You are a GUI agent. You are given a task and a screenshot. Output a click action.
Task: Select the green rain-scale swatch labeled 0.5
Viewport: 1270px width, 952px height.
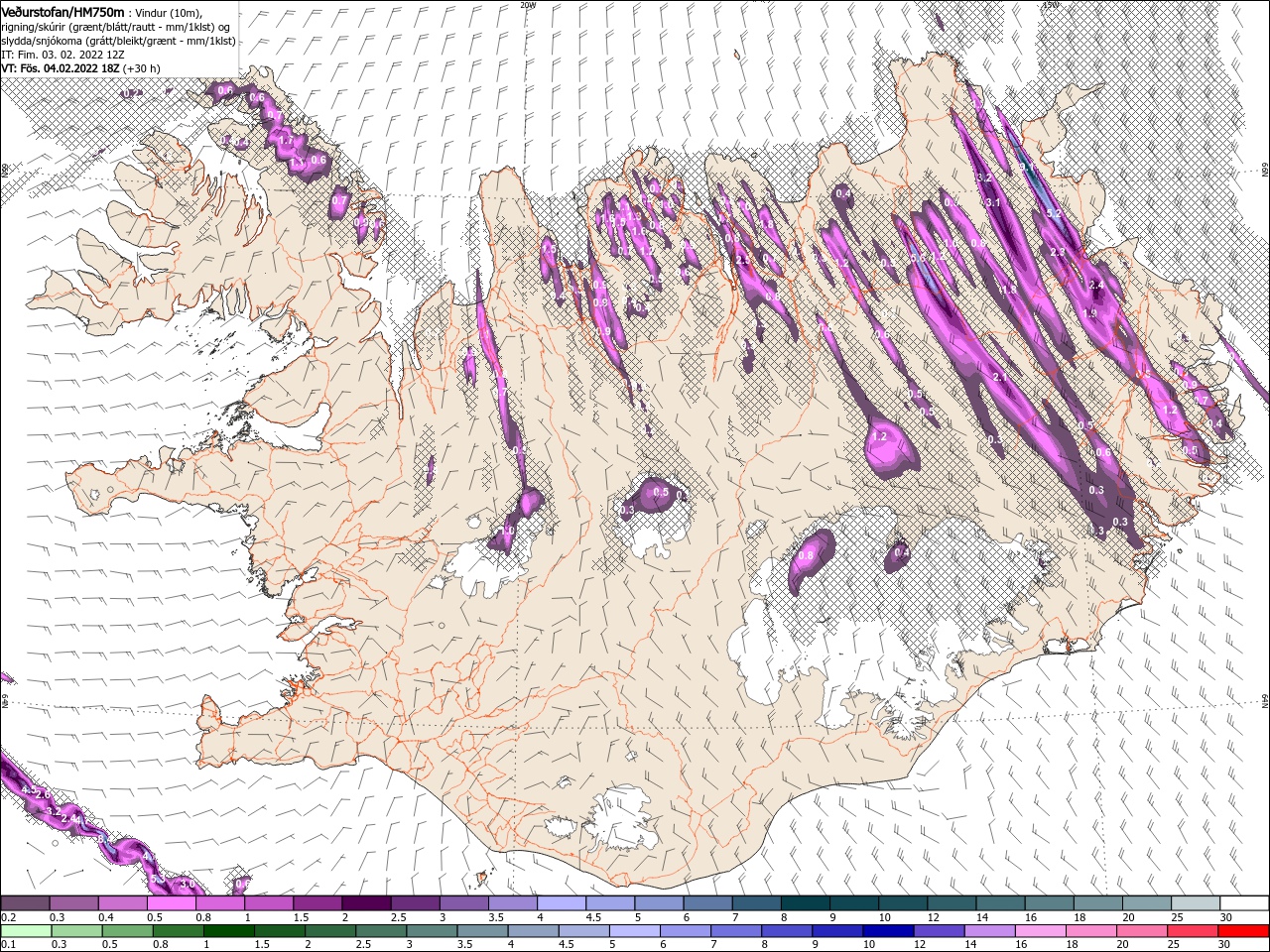pos(127,931)
